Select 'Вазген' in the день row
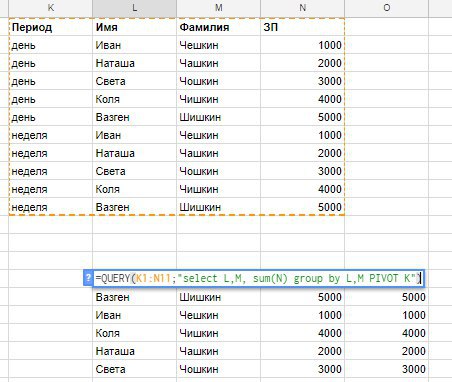The height and width of the screenshot is (382, 452). [x=135, y=117]
